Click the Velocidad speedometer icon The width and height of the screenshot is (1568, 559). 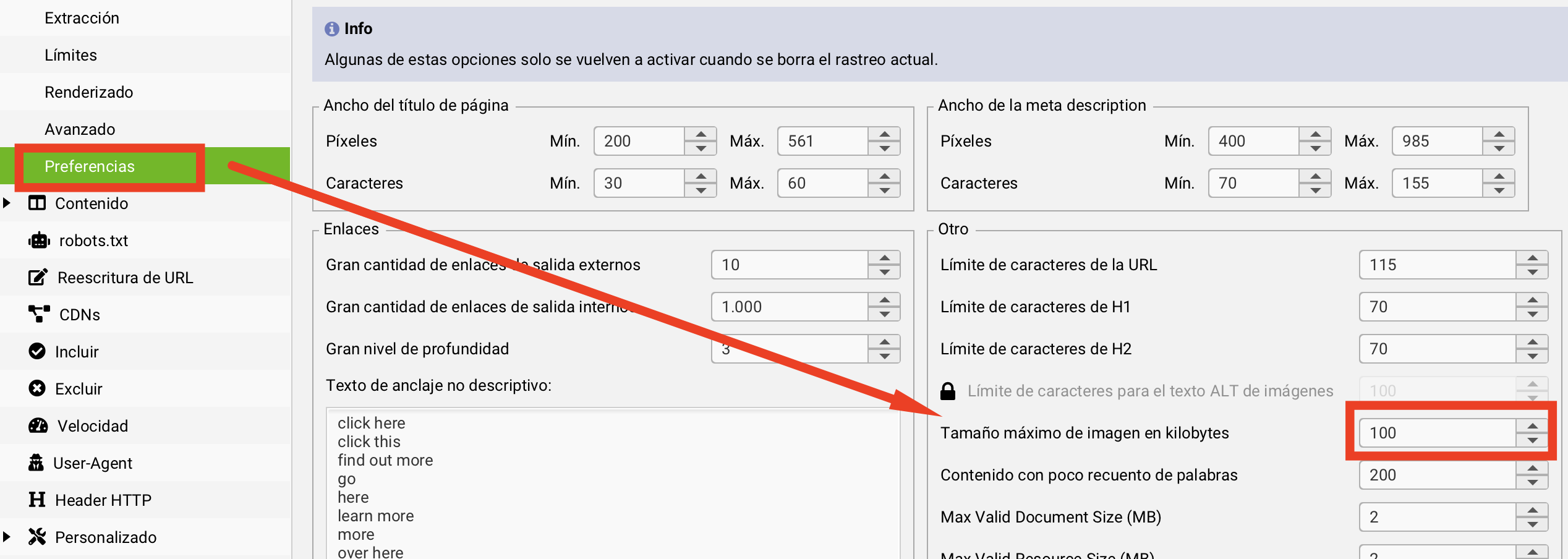[x=38, y=425]
